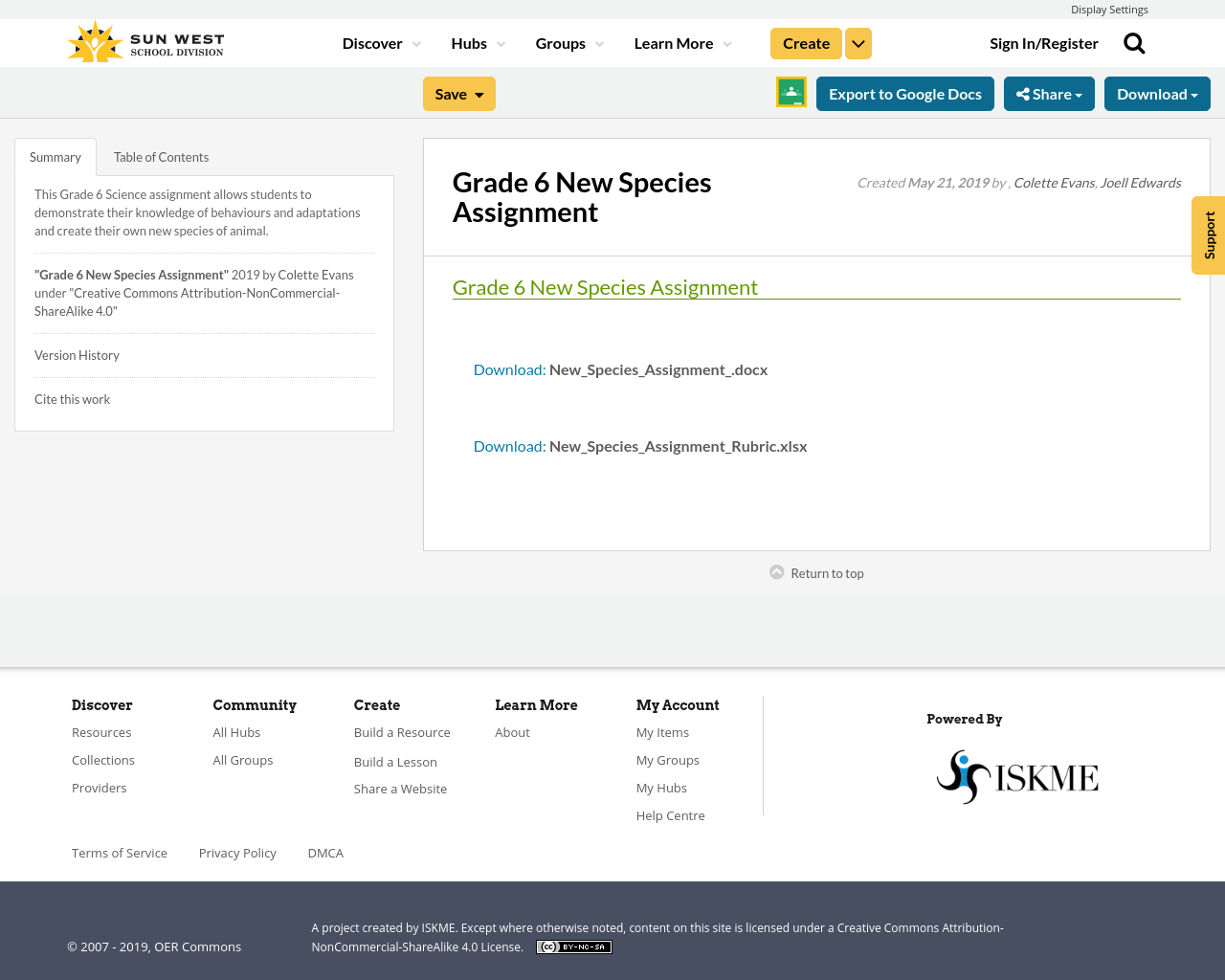Click the search magnifier icon
The width and height of the screenshot is (1225, 980).
(1134, 43)
